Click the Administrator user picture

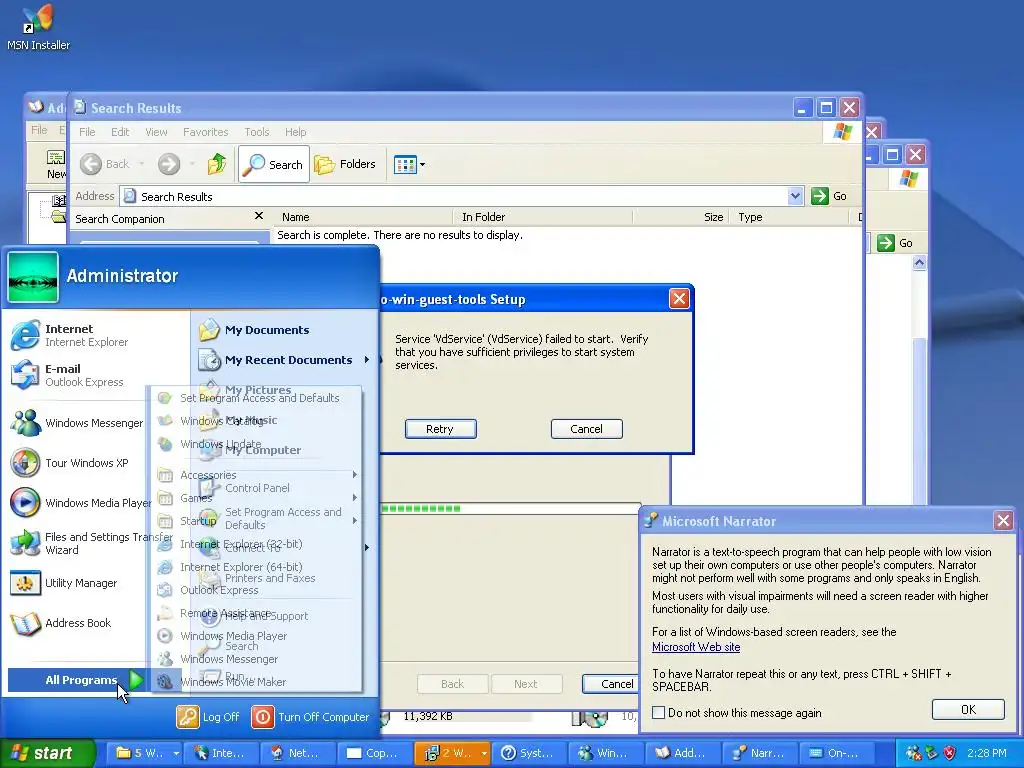pos(33,277)
